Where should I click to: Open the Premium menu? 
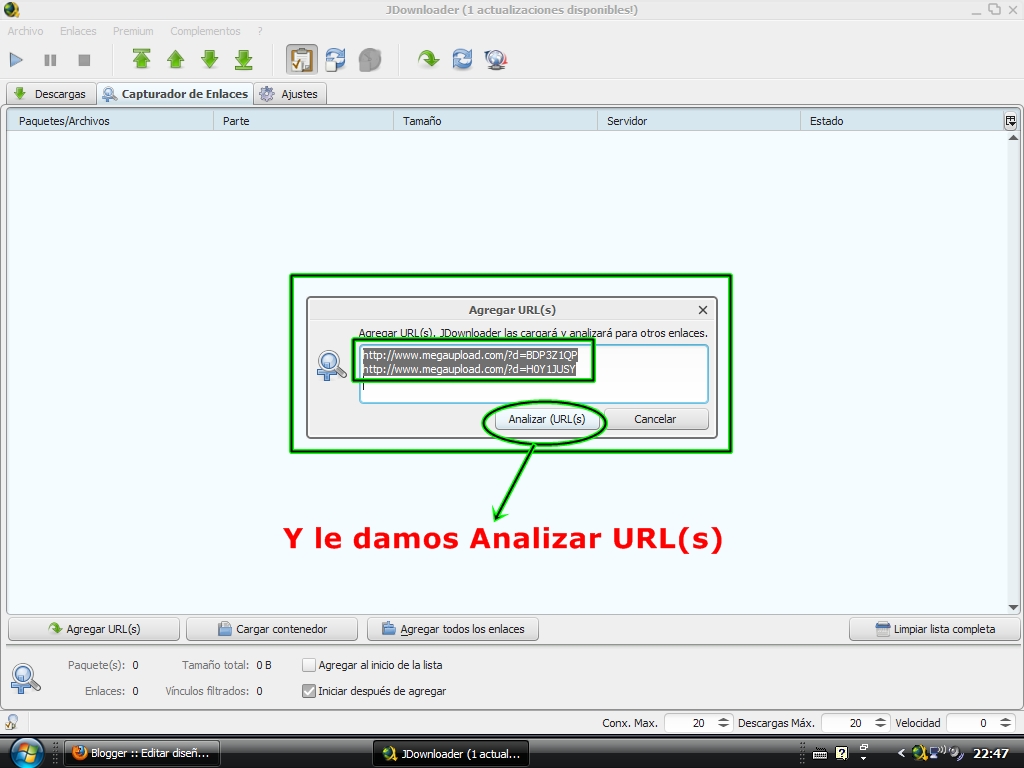click(133, 31)
